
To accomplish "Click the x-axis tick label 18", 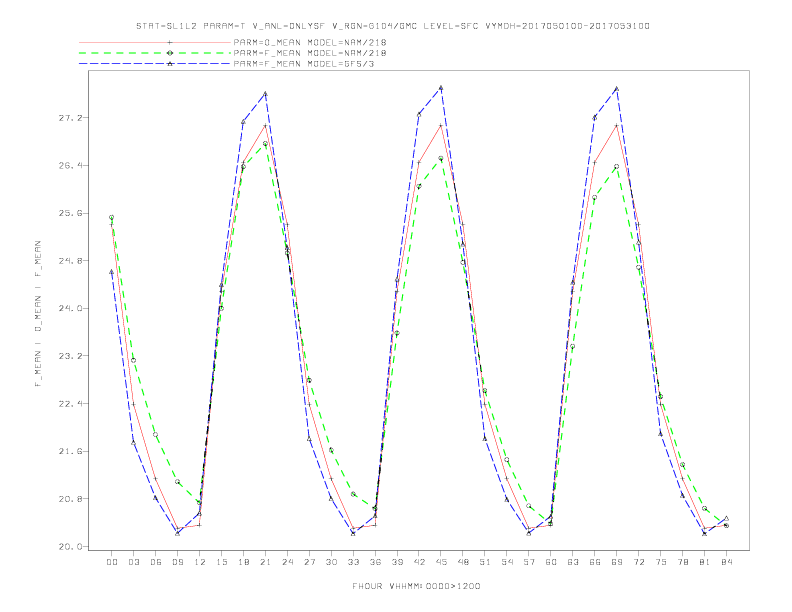I will (x=243, y=562).
